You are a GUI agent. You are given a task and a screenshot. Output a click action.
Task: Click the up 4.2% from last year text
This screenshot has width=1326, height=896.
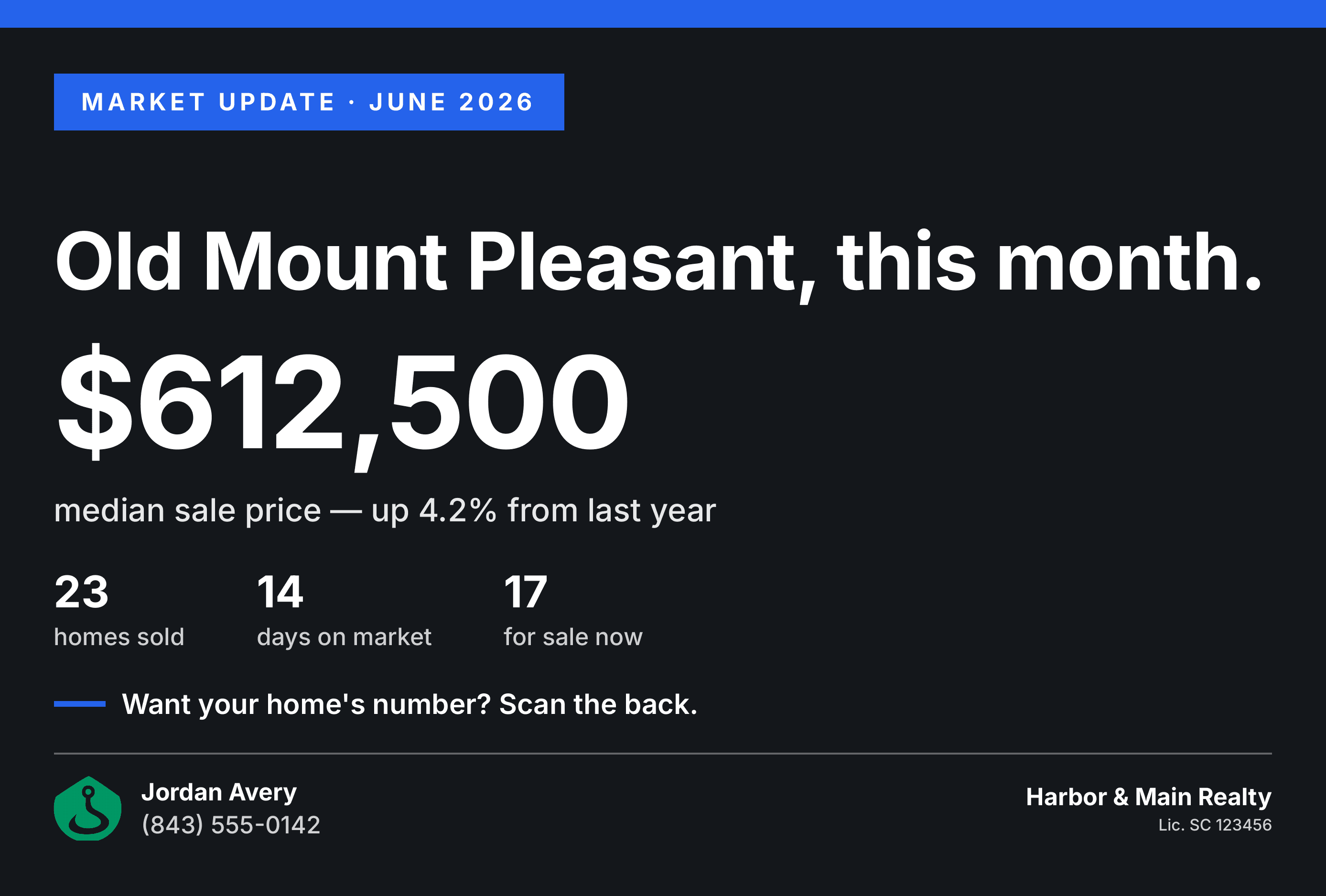pos(544,510)
